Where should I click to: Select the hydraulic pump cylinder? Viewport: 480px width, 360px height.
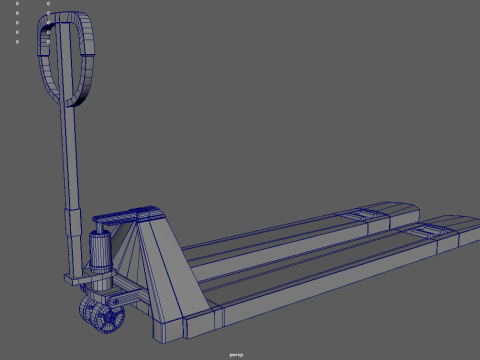coord(100,252)
